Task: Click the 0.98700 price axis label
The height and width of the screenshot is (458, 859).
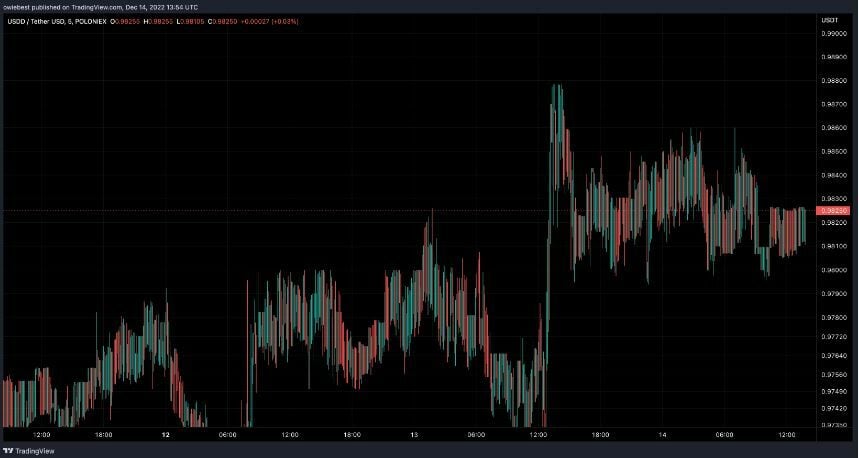Action: [x=833, y=104]
